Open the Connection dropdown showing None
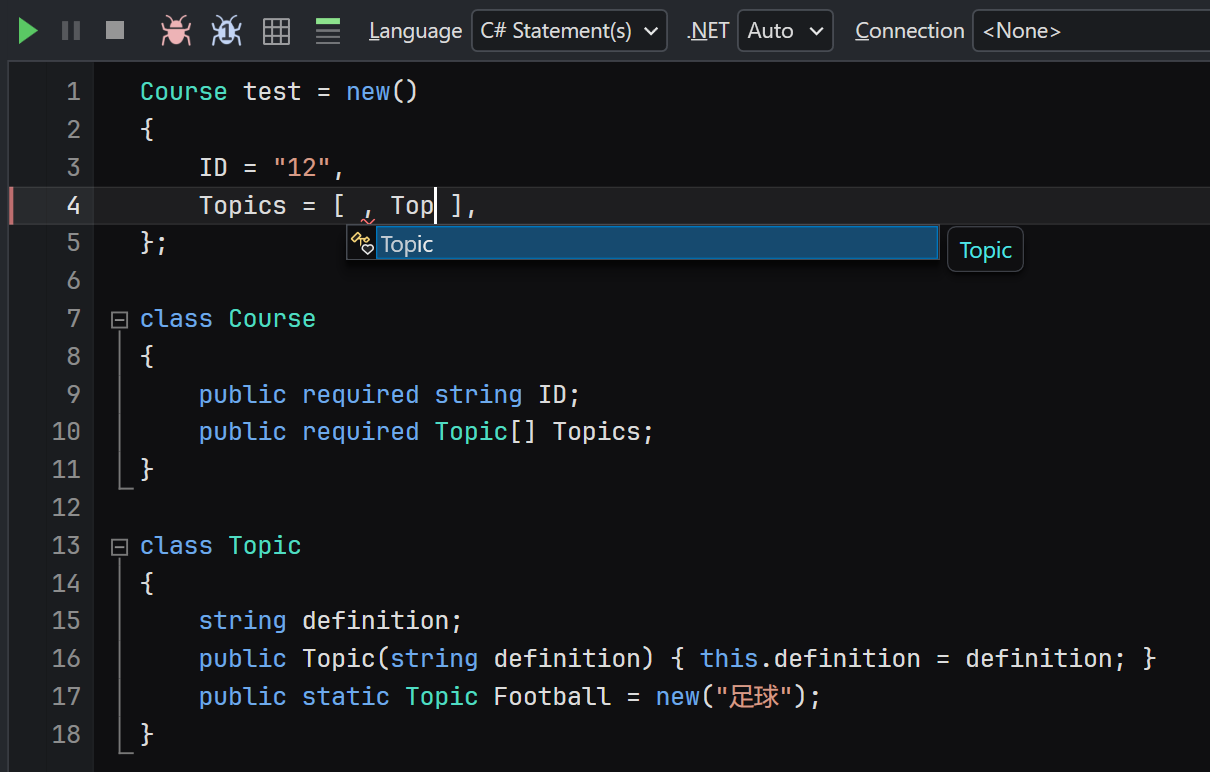Screen dimensions: 1210x772 [1091, 31]
